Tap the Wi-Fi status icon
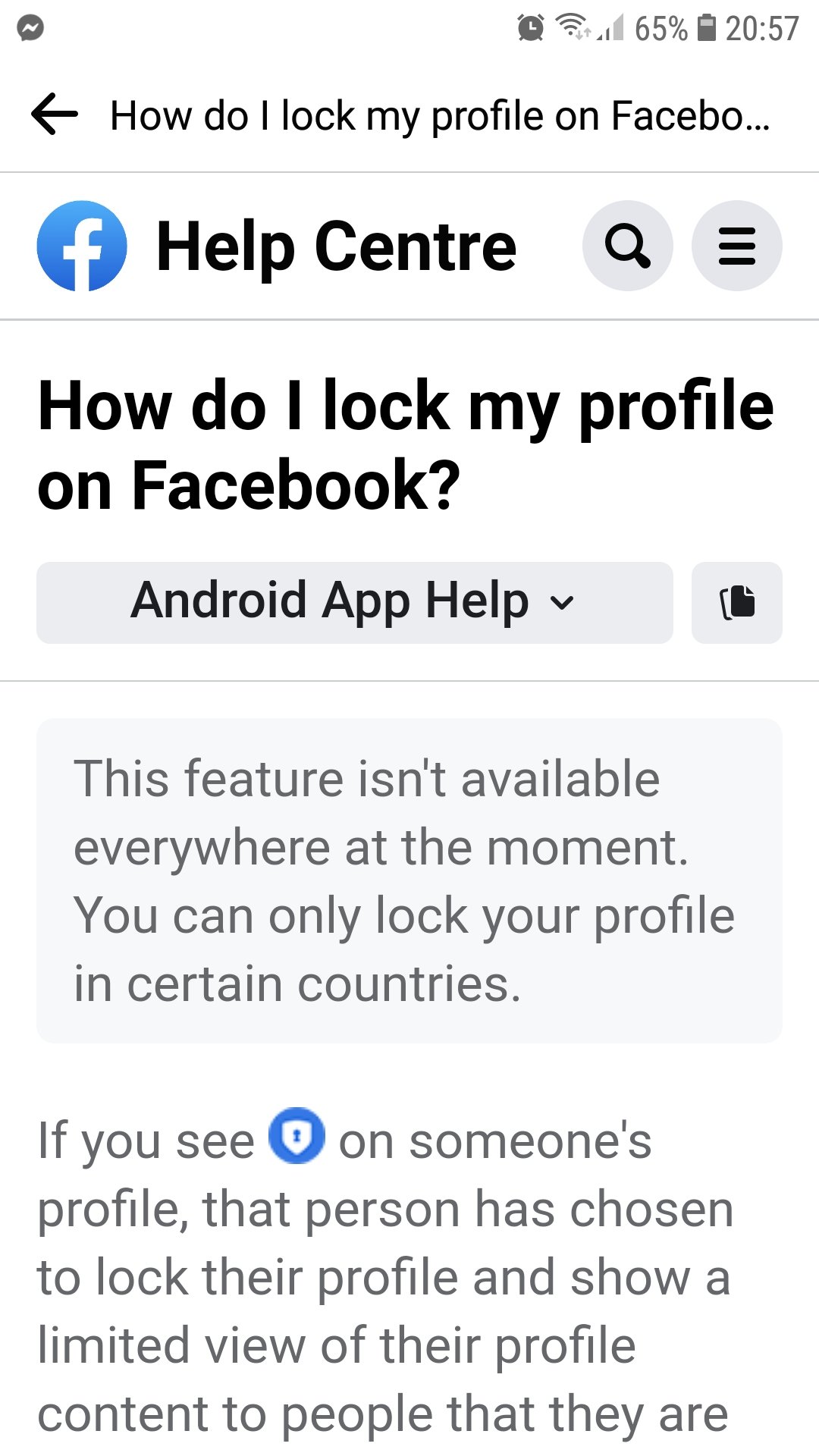This screenshot has height=1456, width=819. 572,27
